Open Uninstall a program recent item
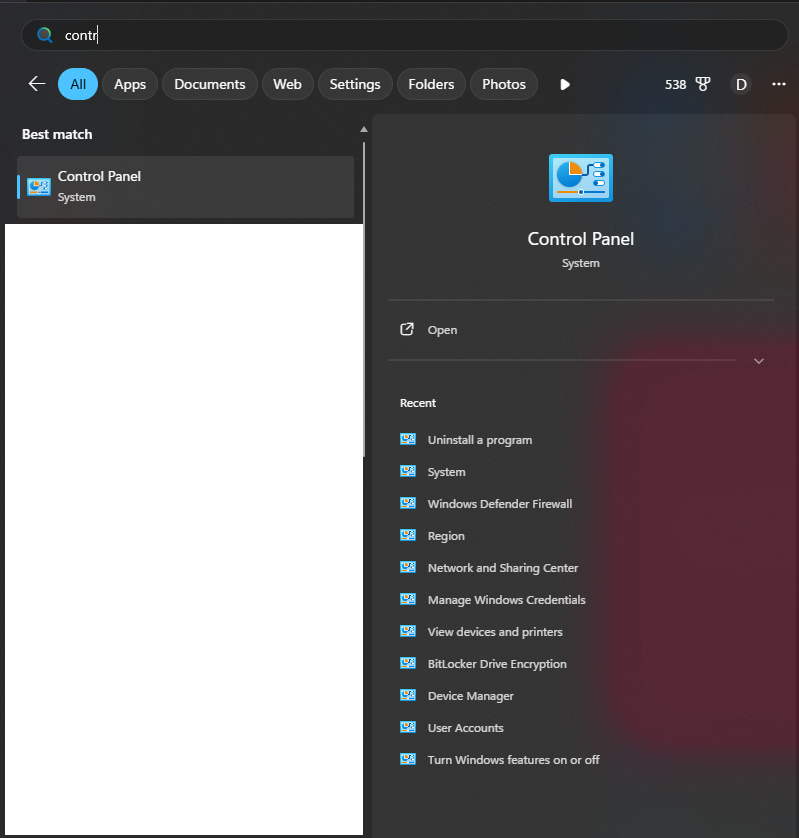The width and height of the screenshot is (799, 838). pos(479,440)
